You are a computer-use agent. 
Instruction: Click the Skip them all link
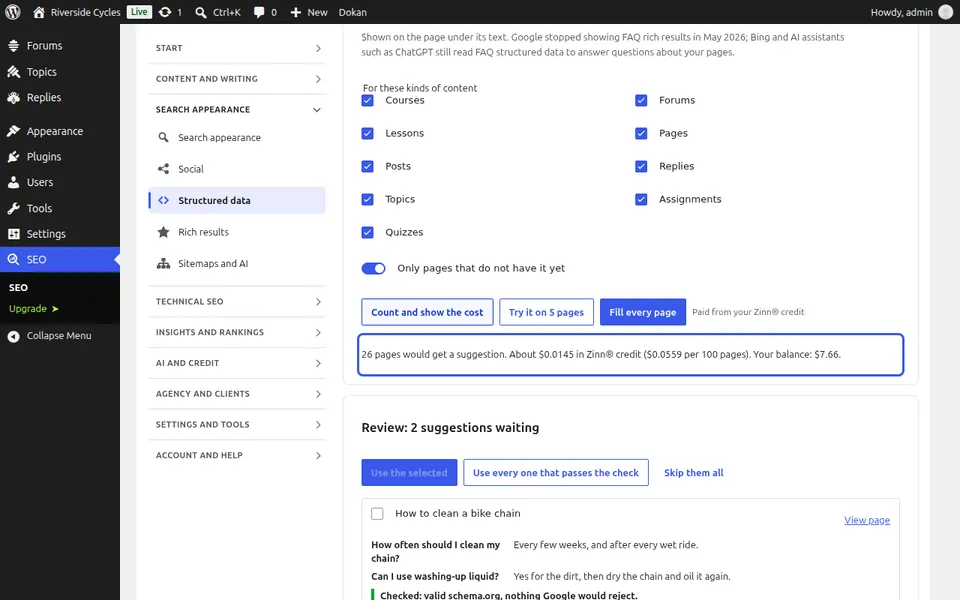click(694, 473)
